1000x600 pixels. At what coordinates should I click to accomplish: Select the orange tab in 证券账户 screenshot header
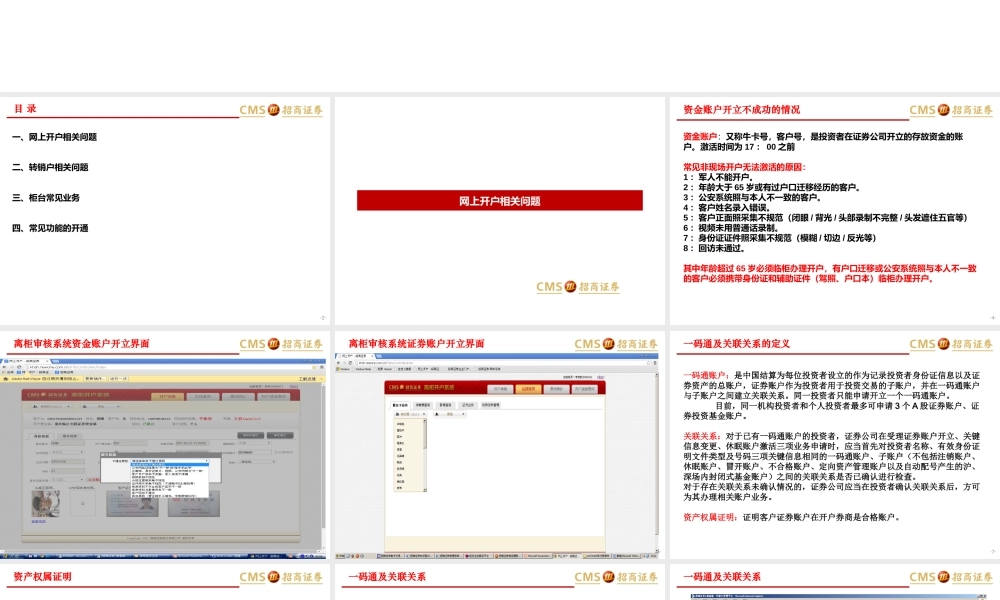[529, 388]
